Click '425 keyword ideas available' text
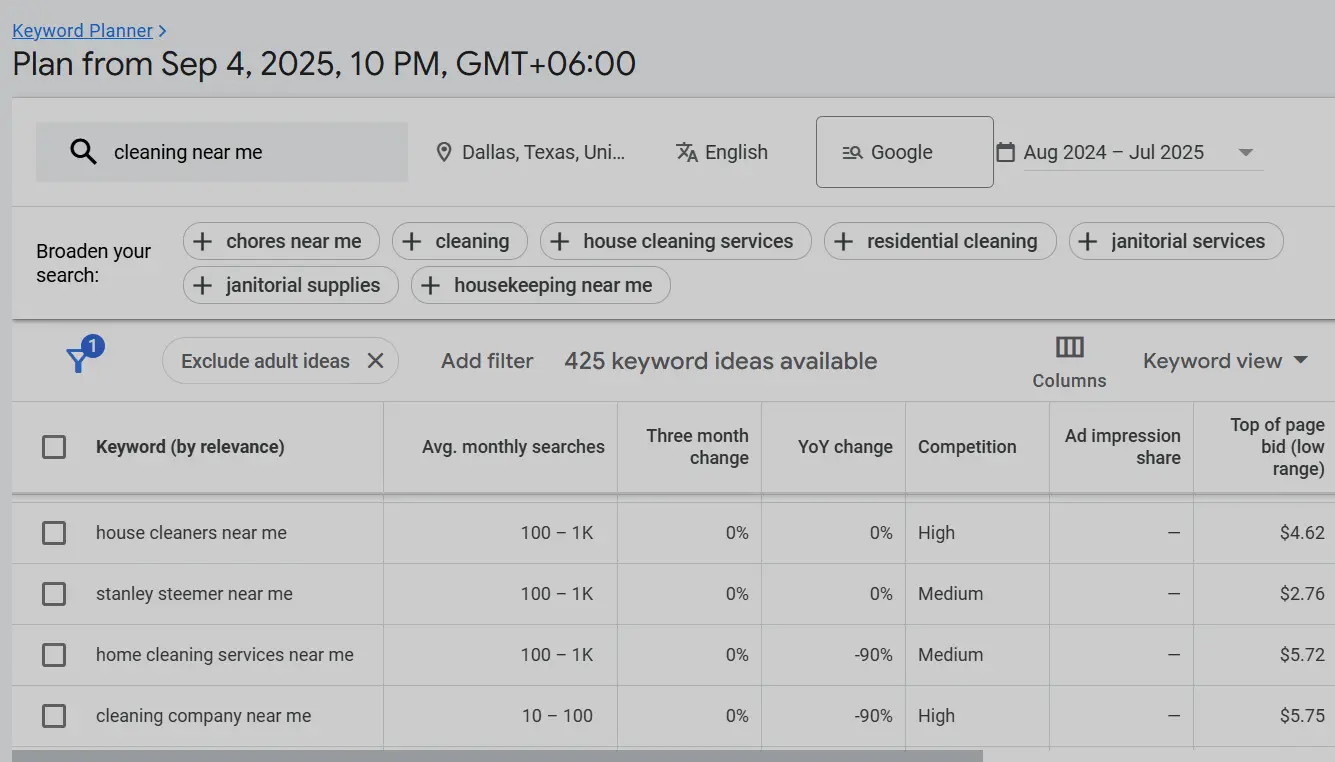Viewport: 1335px width, 762px height. (x=720, y=361)
